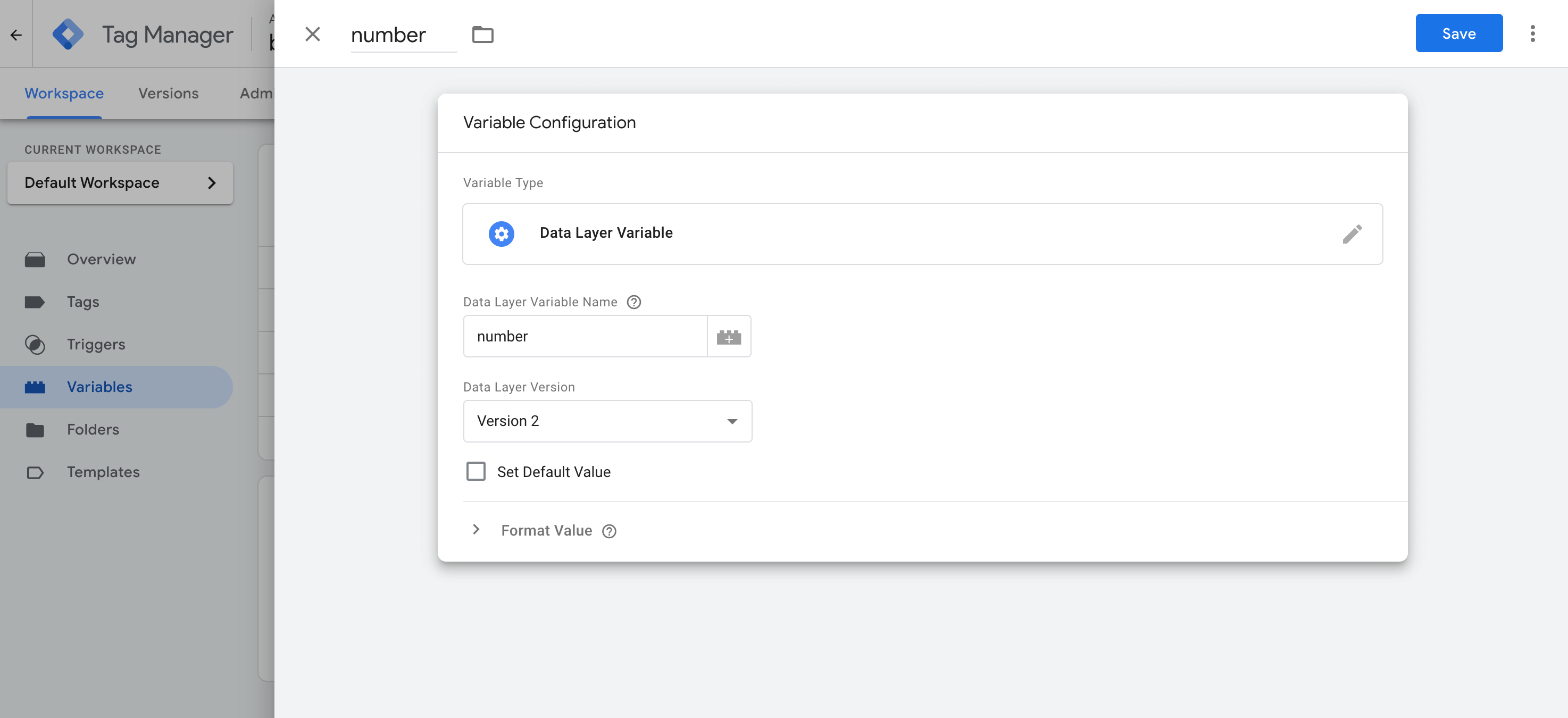Select Variables in the sidebar
Image resolution: width=1568 pixels, height=718 pixels.
click(x=115, y=387)
